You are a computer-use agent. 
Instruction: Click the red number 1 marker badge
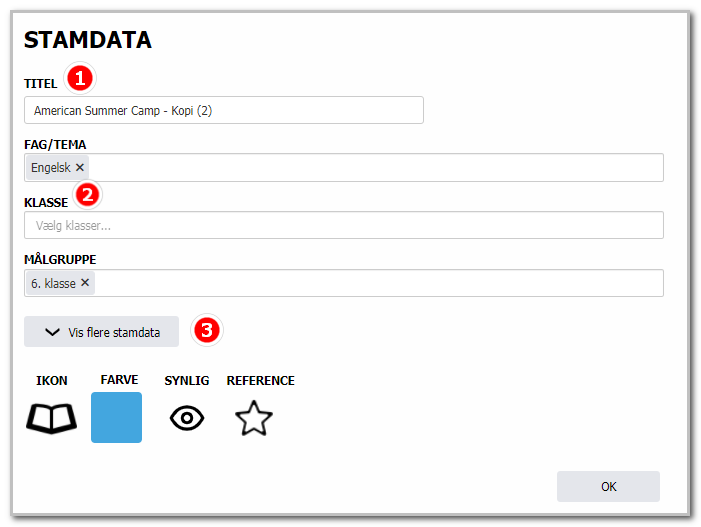80,78
